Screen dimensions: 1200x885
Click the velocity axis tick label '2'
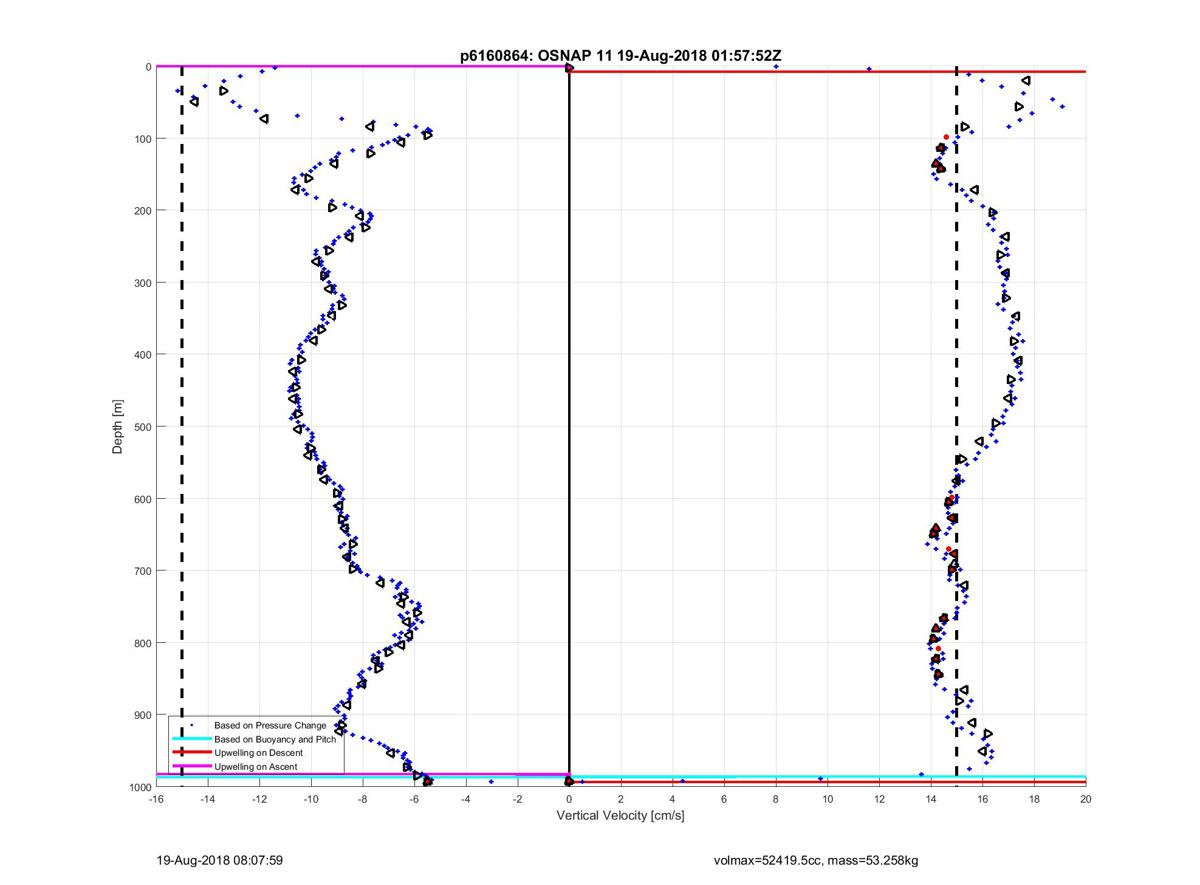pos(621,799)
